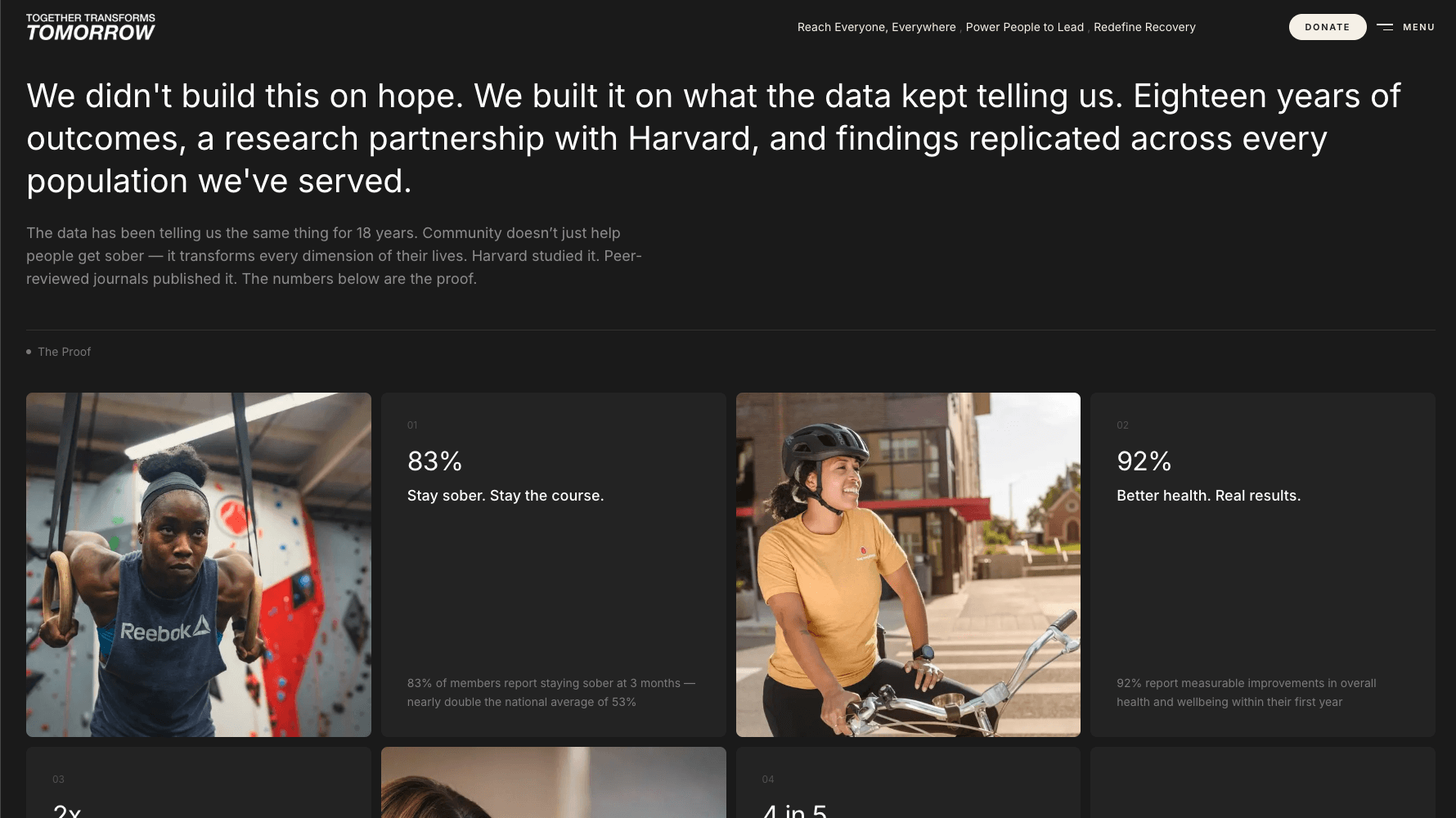Select the 92% statistic figure

point(1144,461)
